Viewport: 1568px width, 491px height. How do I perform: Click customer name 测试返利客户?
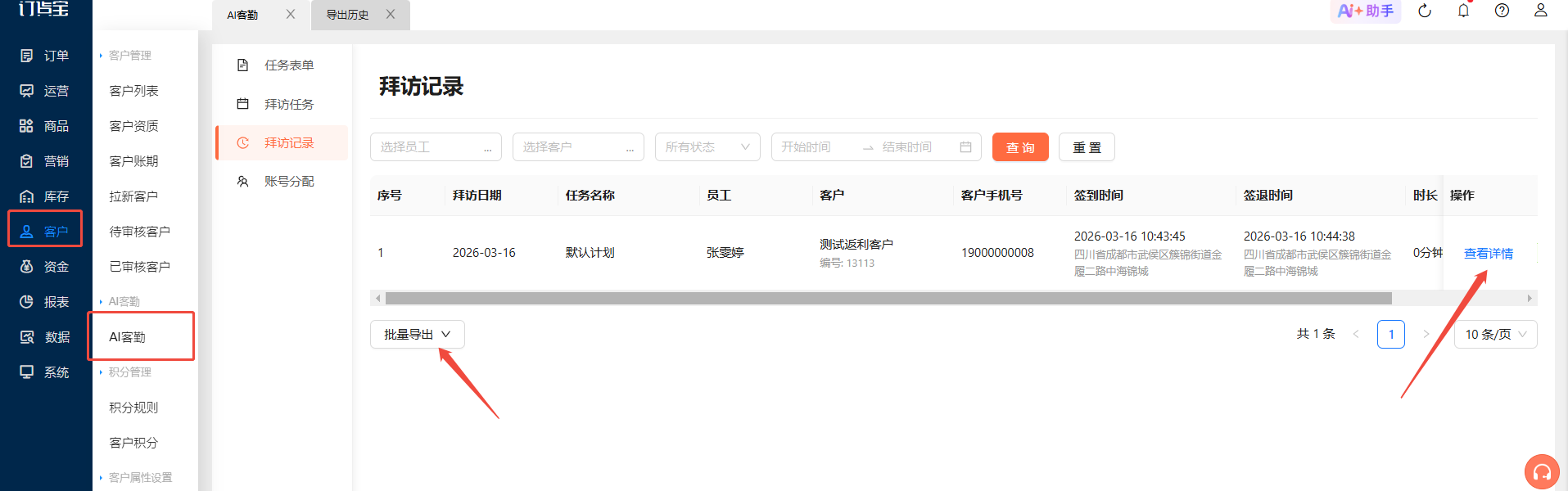(x=856, y=245)
